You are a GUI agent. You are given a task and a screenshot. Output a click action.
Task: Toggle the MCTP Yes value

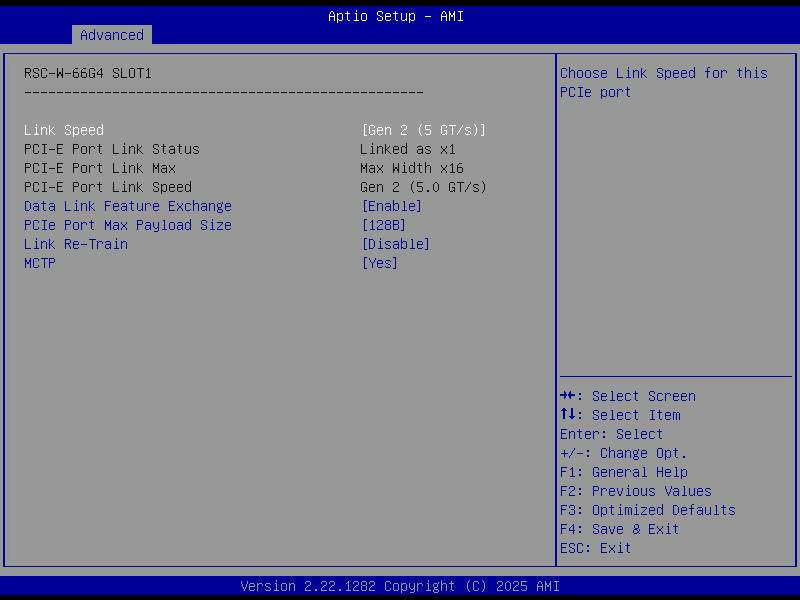tap(379, 263)
